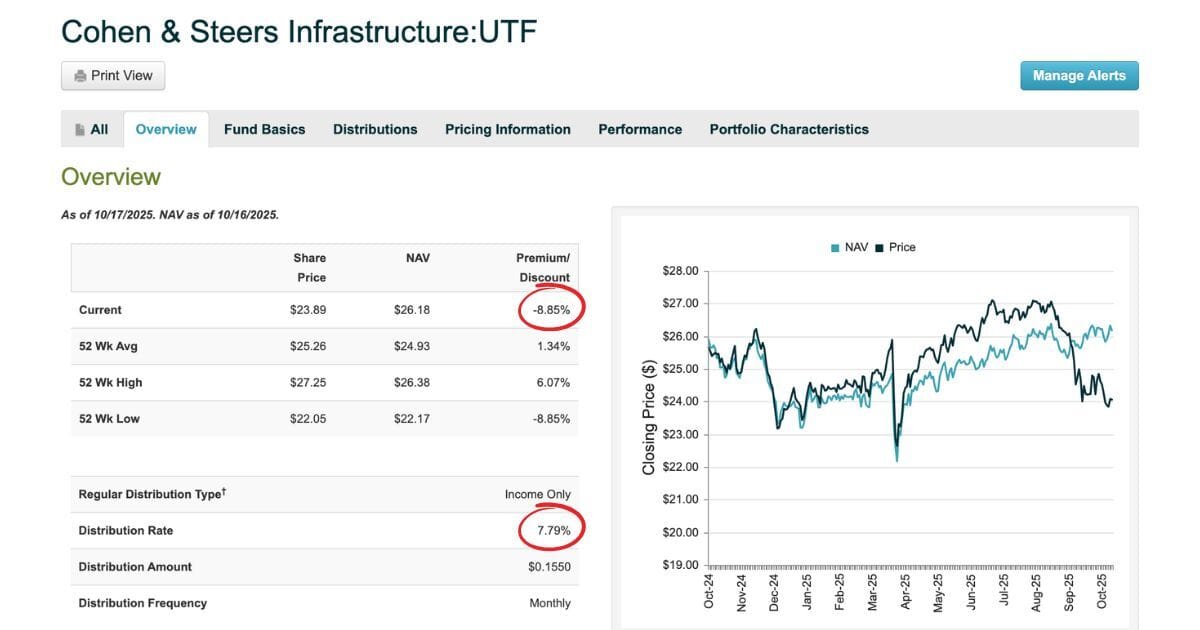The height and width of the screenshot is (630, 1200).
Task: Click the document icon beside All
Action: click(80, 130)
